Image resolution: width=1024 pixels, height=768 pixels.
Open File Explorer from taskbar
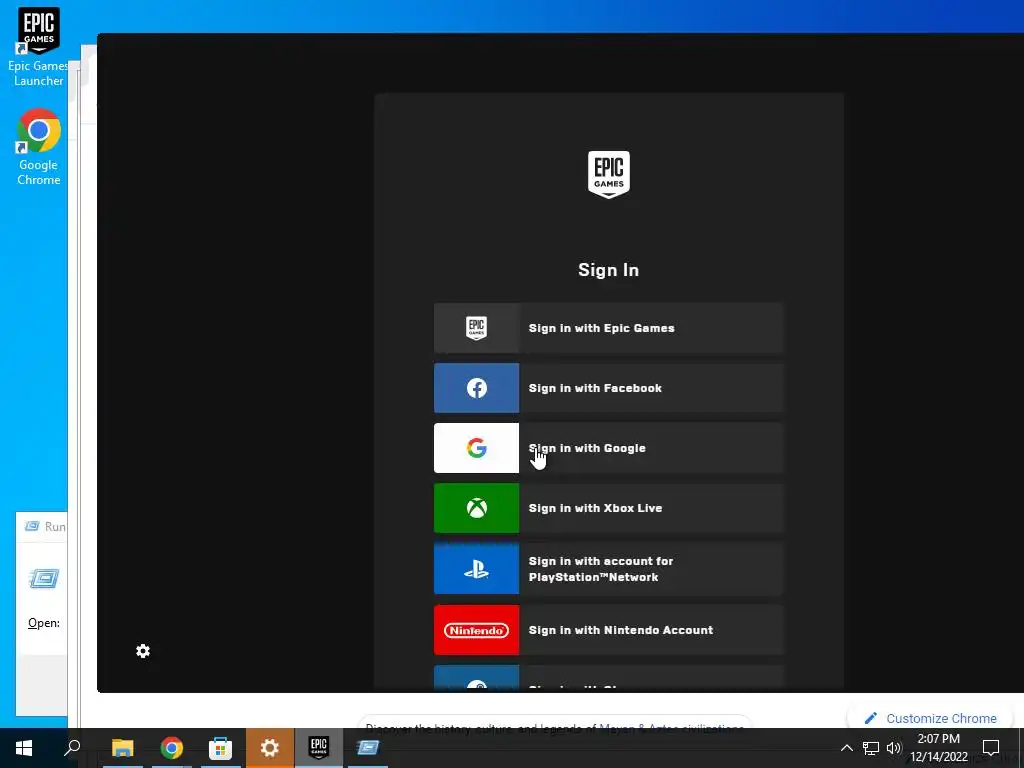click(123, 748)
